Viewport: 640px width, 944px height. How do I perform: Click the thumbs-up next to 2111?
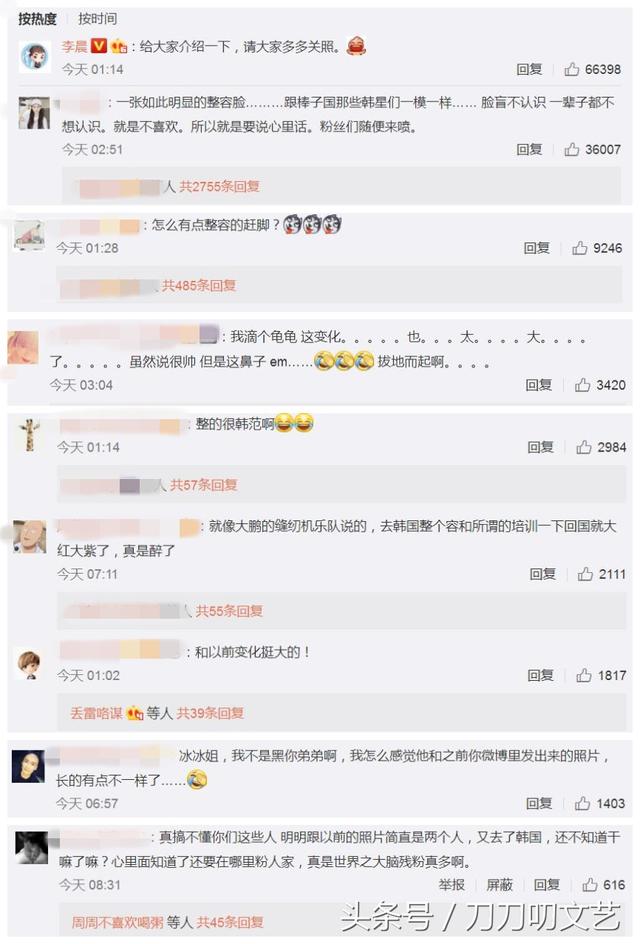pyautogui.click(x=585, y=574)
